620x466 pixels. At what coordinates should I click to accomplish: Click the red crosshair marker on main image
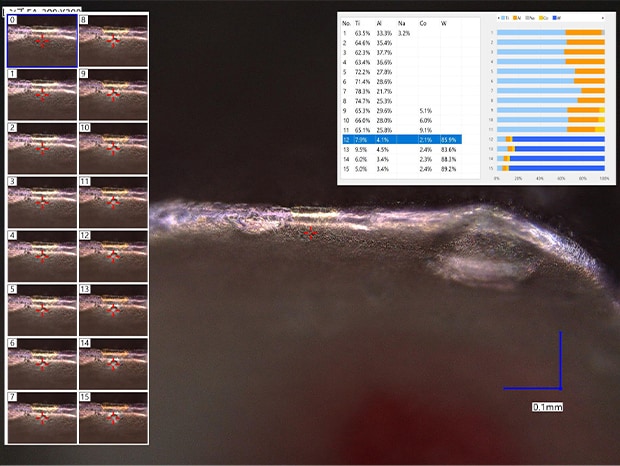(310, 232)
